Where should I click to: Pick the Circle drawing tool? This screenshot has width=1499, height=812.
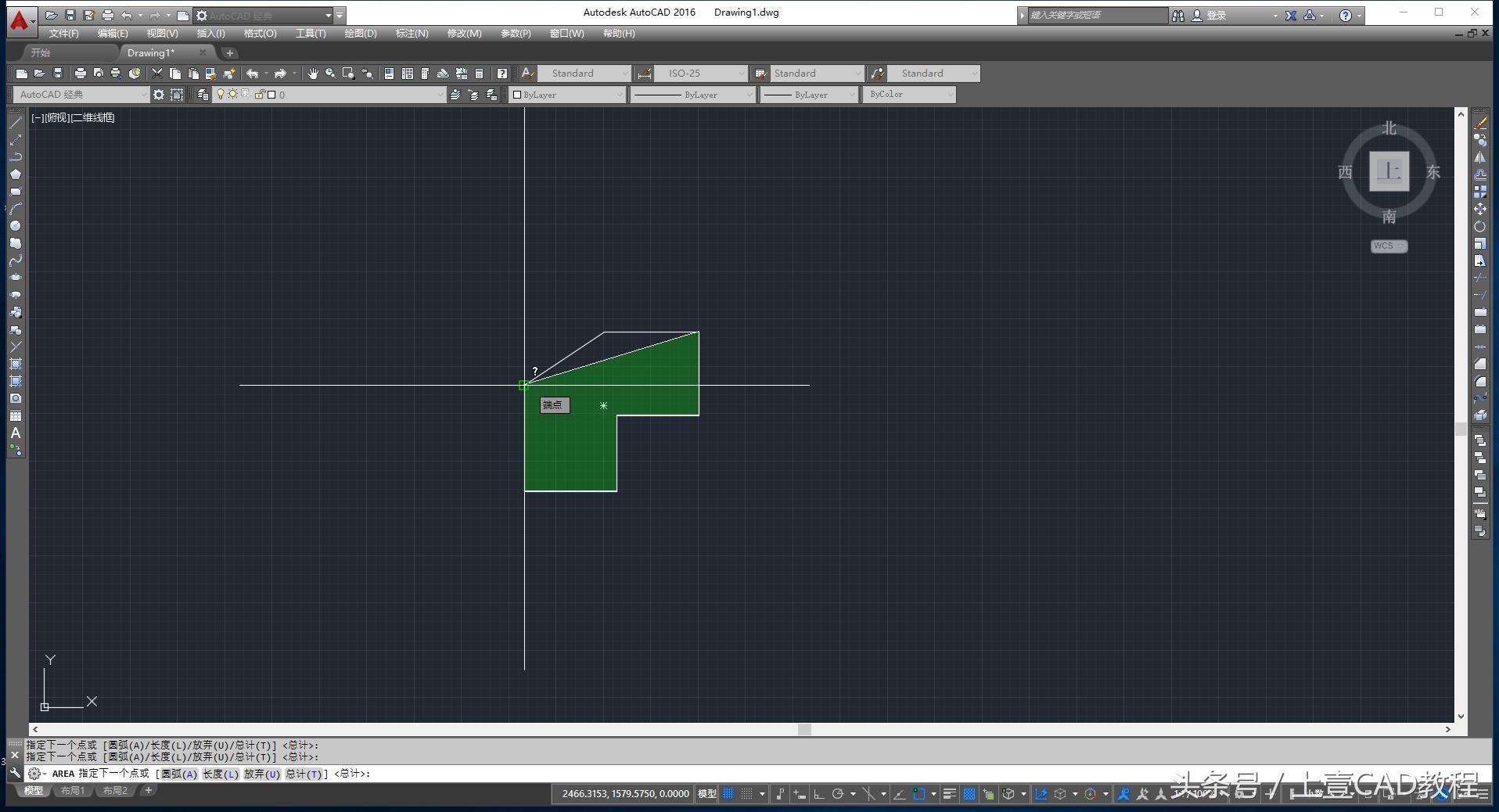(x=15, y=226)
